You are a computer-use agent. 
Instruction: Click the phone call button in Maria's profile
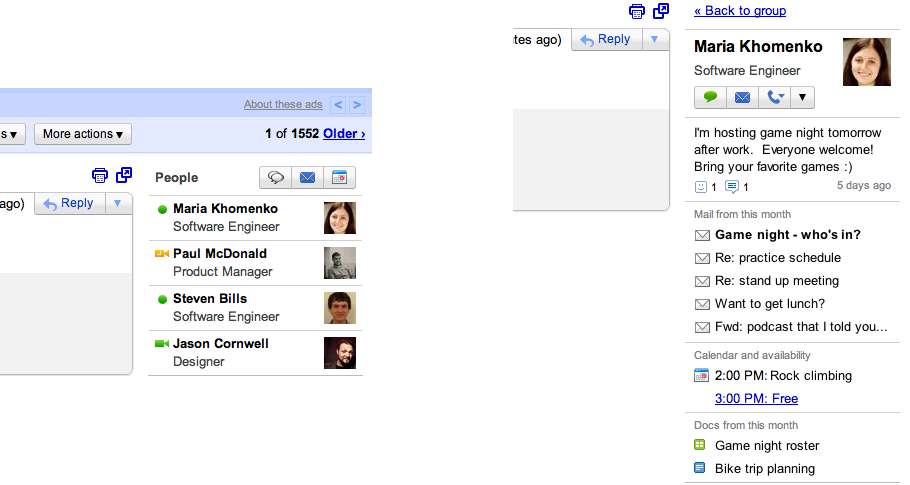[x=771, y=97]
